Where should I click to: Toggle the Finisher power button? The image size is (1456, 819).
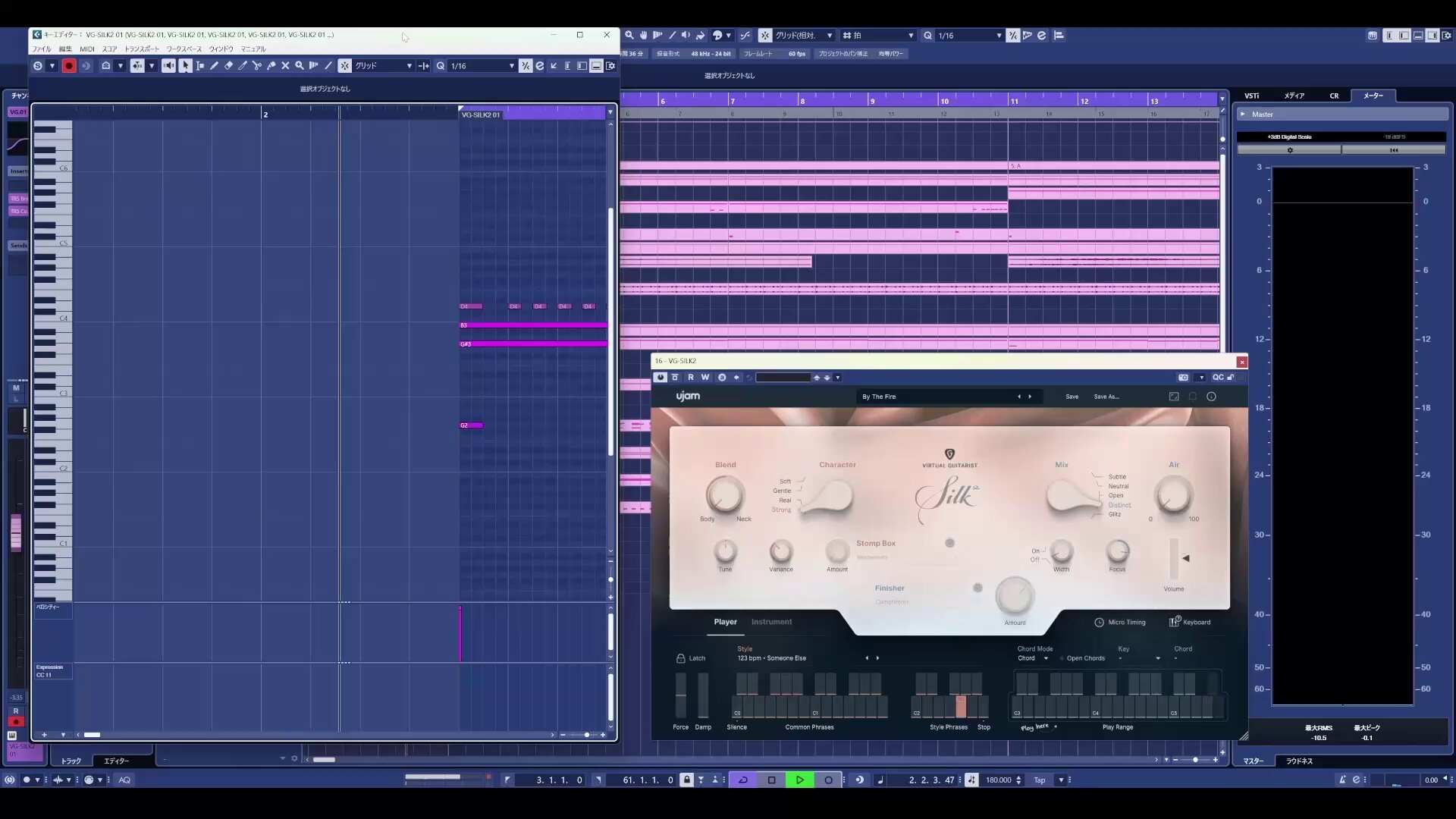(977, 588)
